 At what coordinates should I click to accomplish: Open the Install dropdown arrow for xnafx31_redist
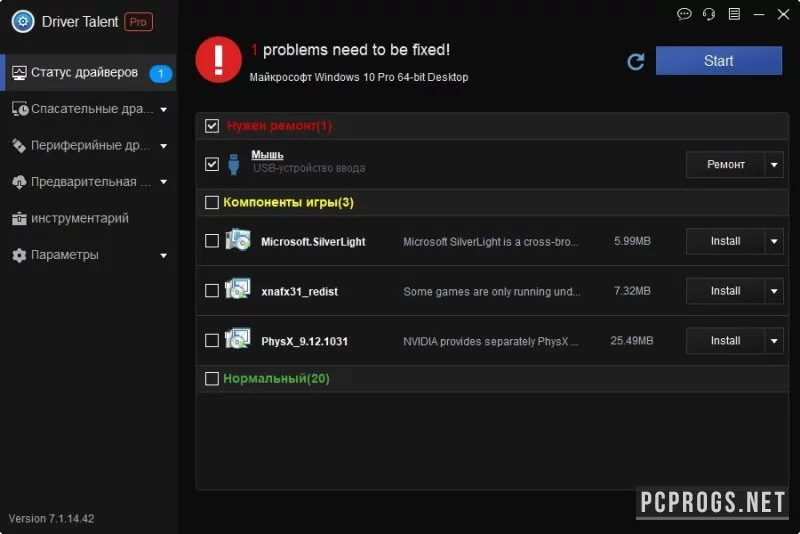[x=774, y=291]
